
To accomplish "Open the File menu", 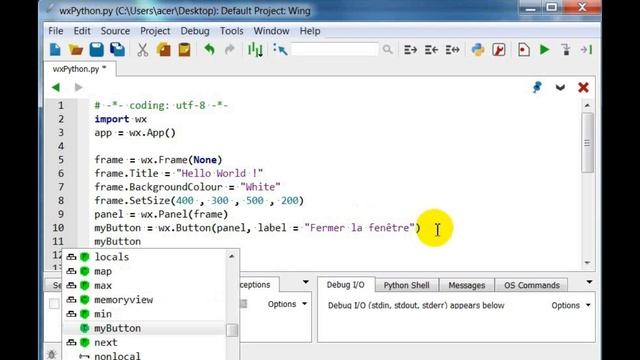I will pyautogui.click(x=56, y=31).
